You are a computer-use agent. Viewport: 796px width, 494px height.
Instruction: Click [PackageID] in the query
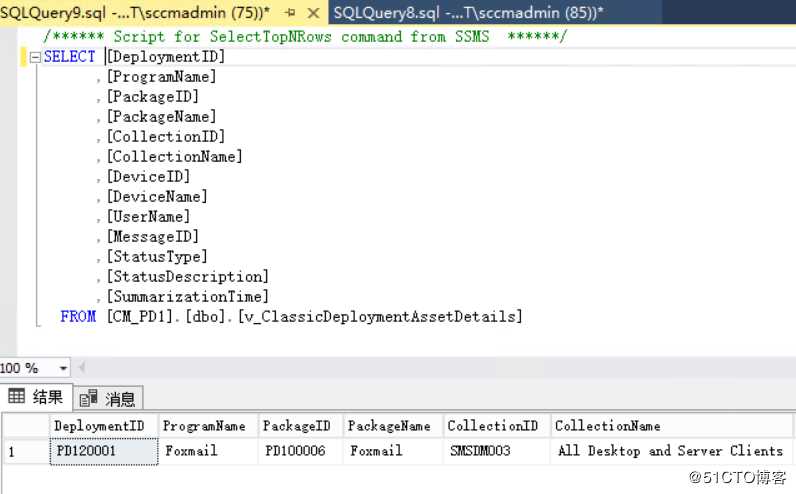click(152, 96)
